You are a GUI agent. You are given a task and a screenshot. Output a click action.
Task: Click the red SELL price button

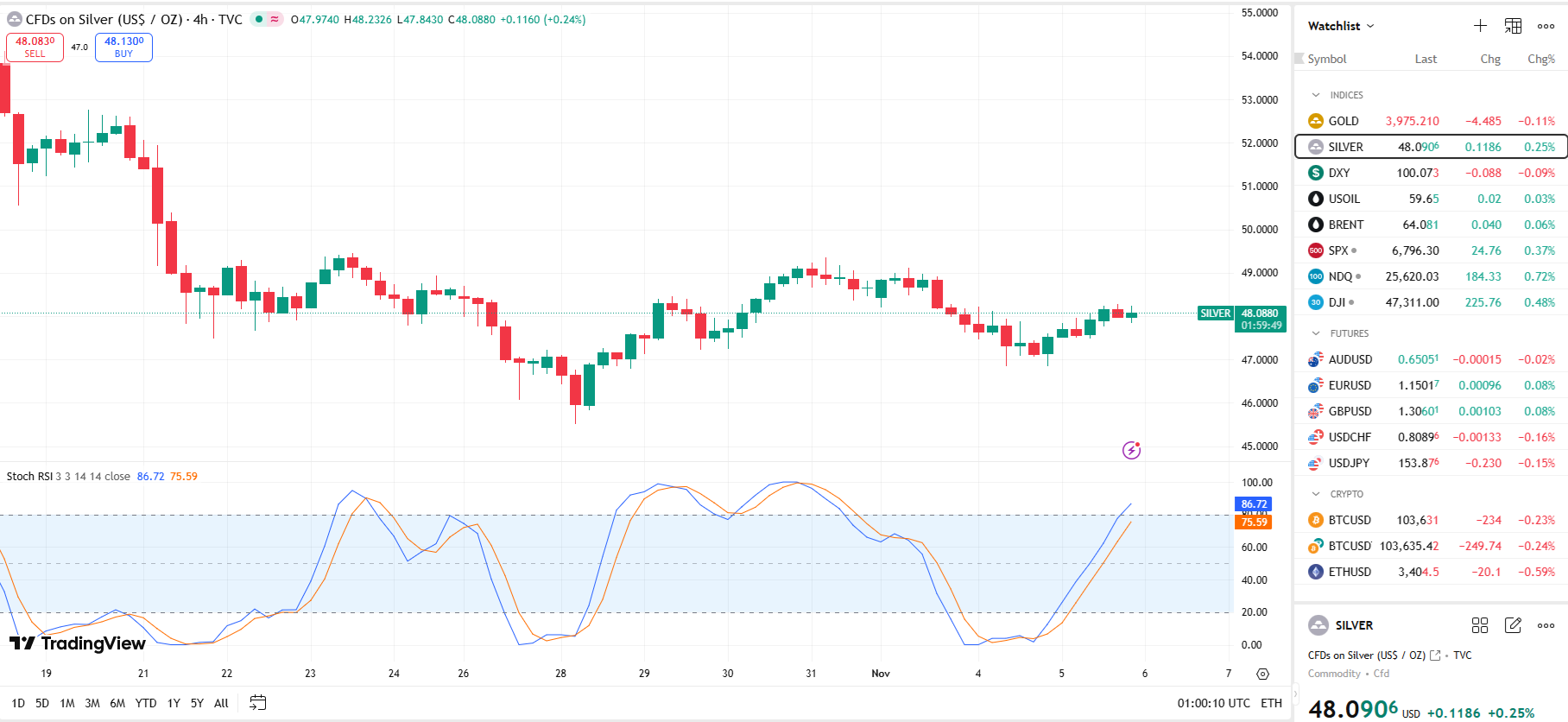click(x=35, y=47)
